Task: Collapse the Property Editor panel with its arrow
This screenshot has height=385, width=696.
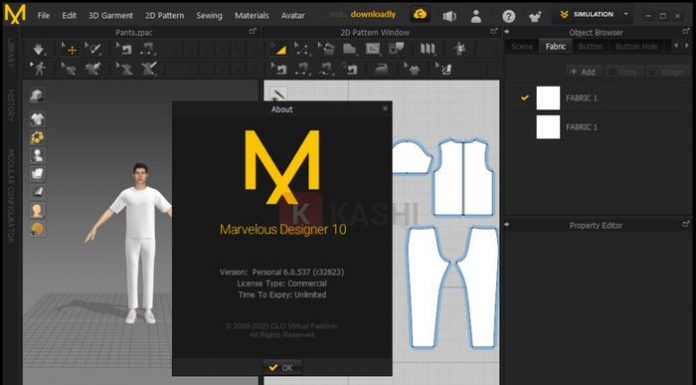Action: (507, 225)
